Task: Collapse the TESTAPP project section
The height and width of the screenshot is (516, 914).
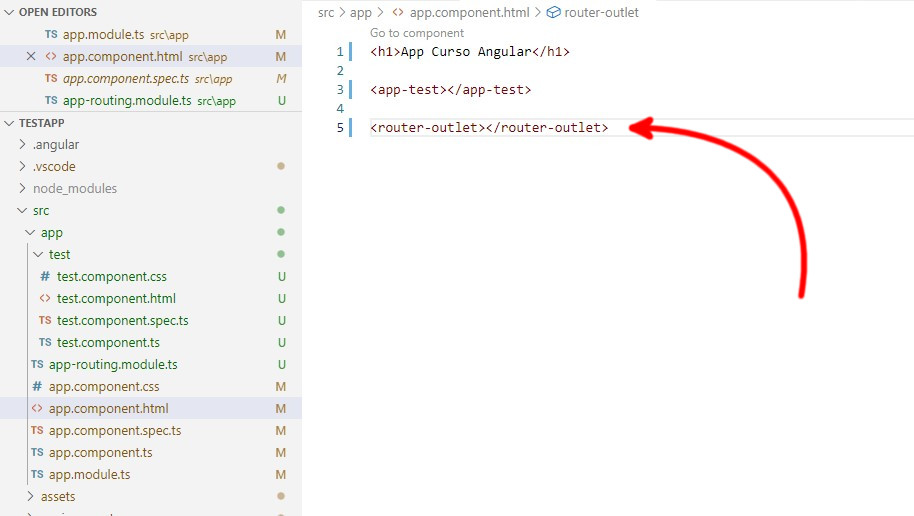Action: click(9, 123)
